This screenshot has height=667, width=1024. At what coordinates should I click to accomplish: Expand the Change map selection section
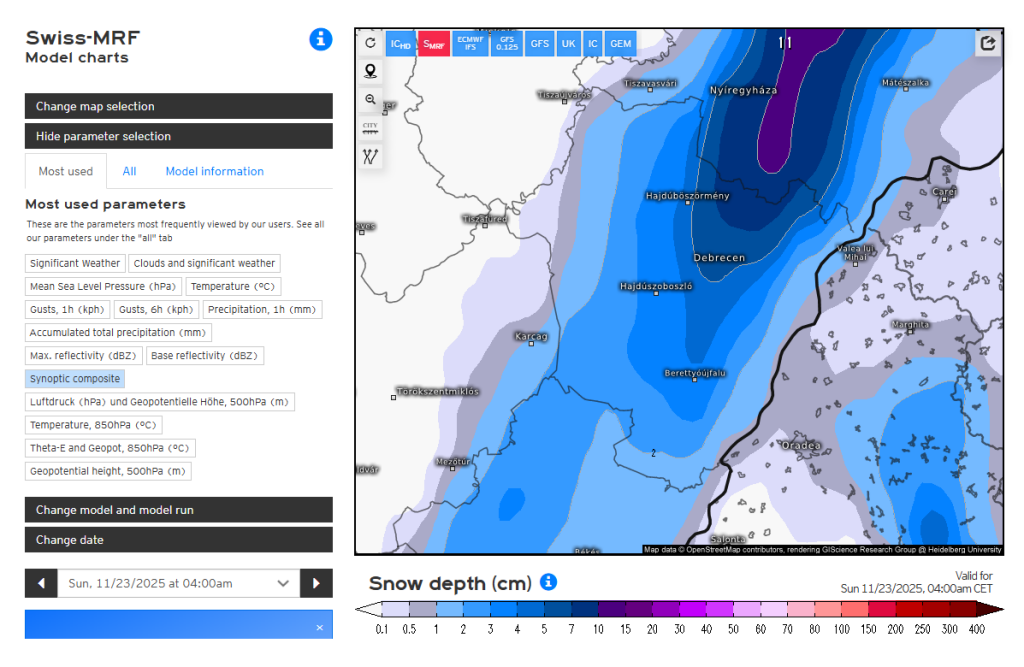point(178,106)
